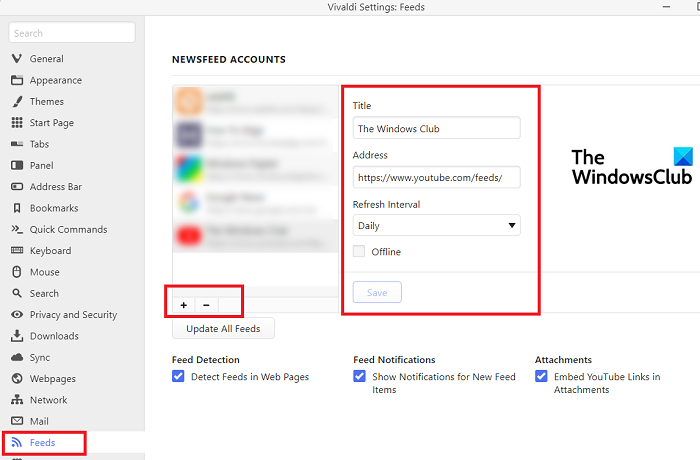Click the Mail envelope icon

pyautogui.click(x=17, y=421)
